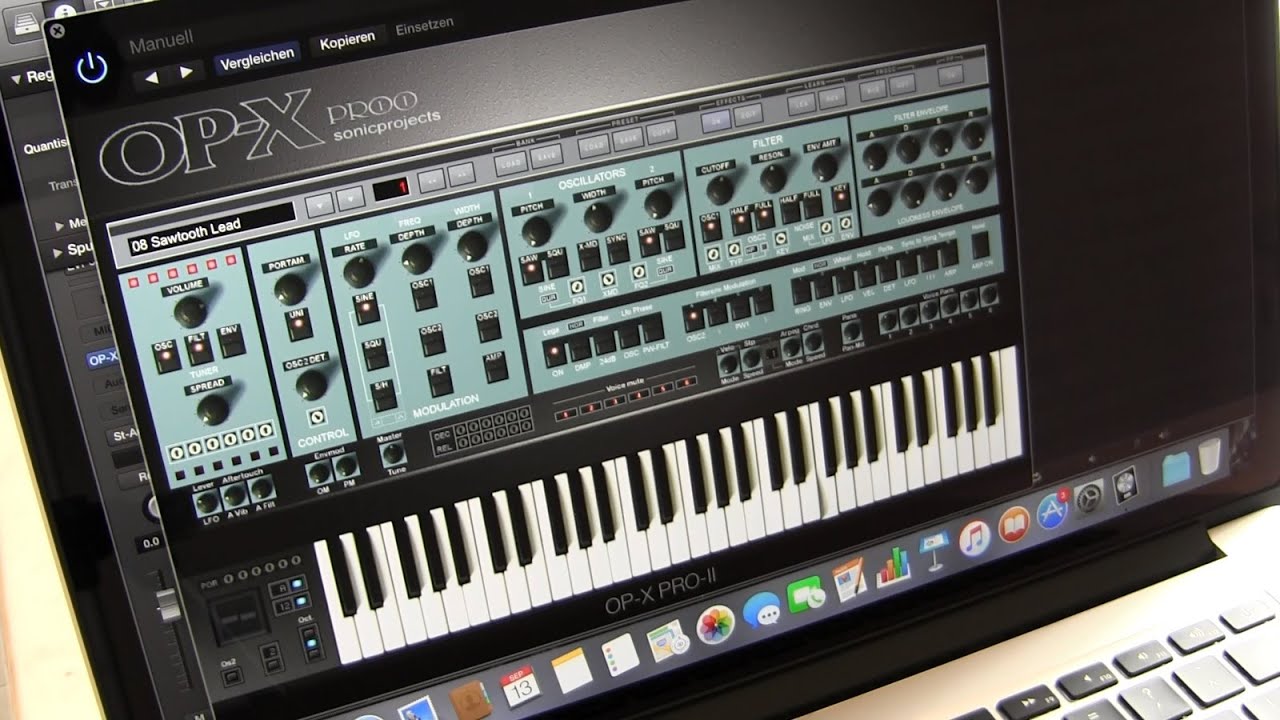Open iTunes in the Dock

(974, 539)
